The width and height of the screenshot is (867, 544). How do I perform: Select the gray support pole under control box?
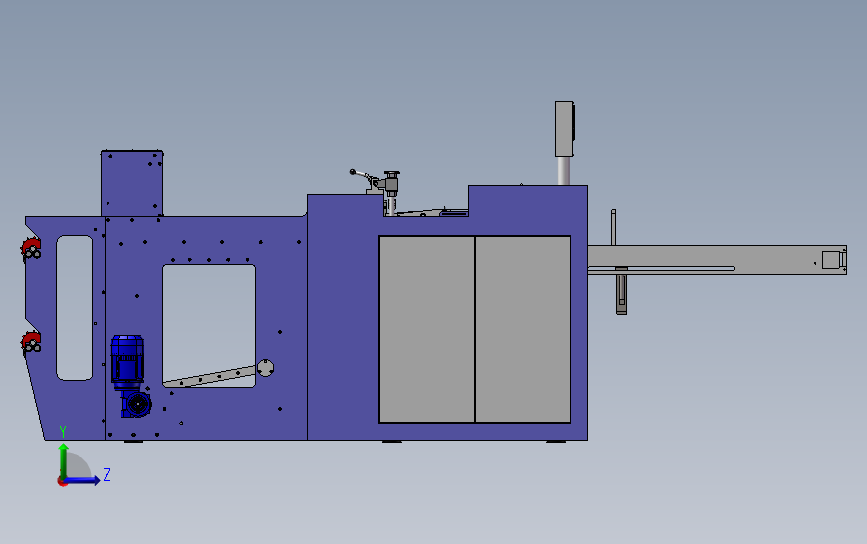(x=563, y=171)
